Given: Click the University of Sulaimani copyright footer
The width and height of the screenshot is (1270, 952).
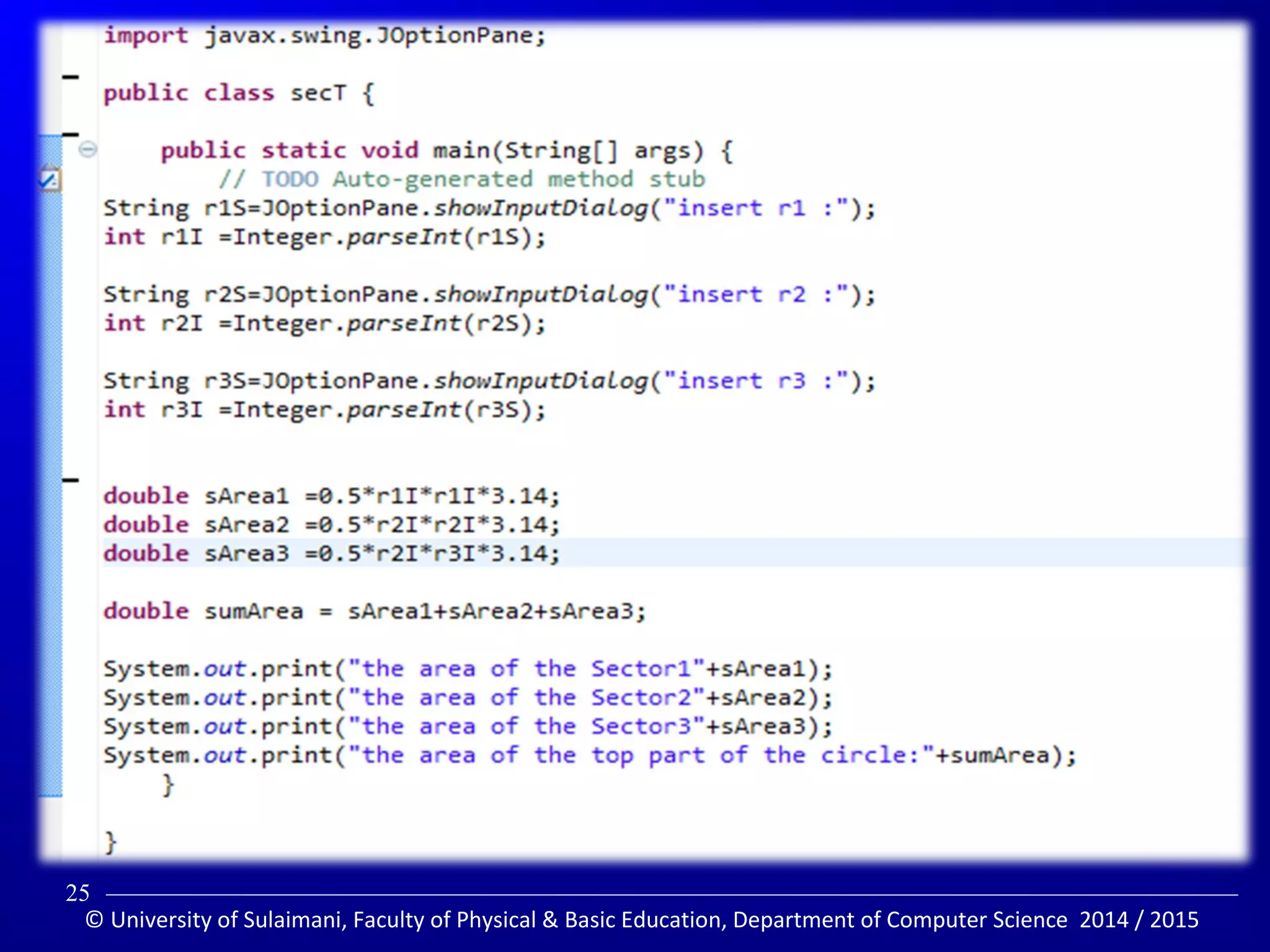Looking at the screenshot, I should [x=642, y=920].
